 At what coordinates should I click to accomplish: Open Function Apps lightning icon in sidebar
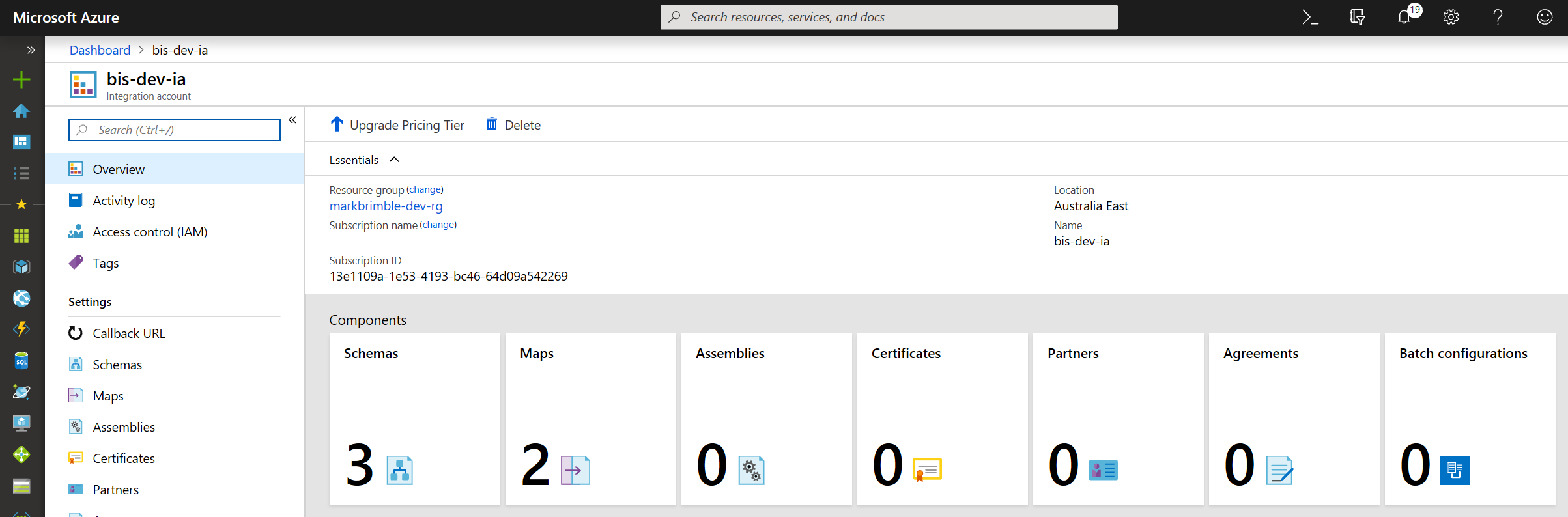tap(21, 329)
